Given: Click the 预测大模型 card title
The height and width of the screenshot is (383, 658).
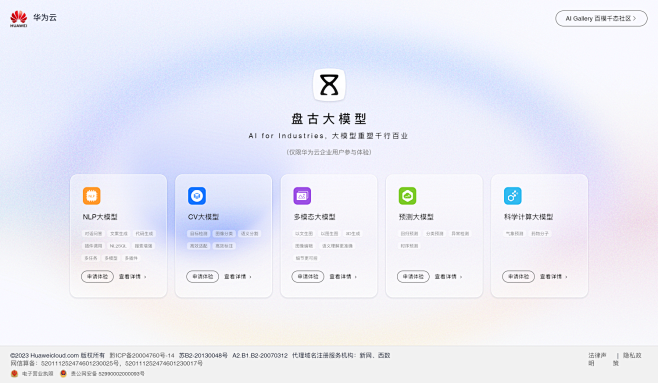Looking at the screenshot, I should (416, 217).
